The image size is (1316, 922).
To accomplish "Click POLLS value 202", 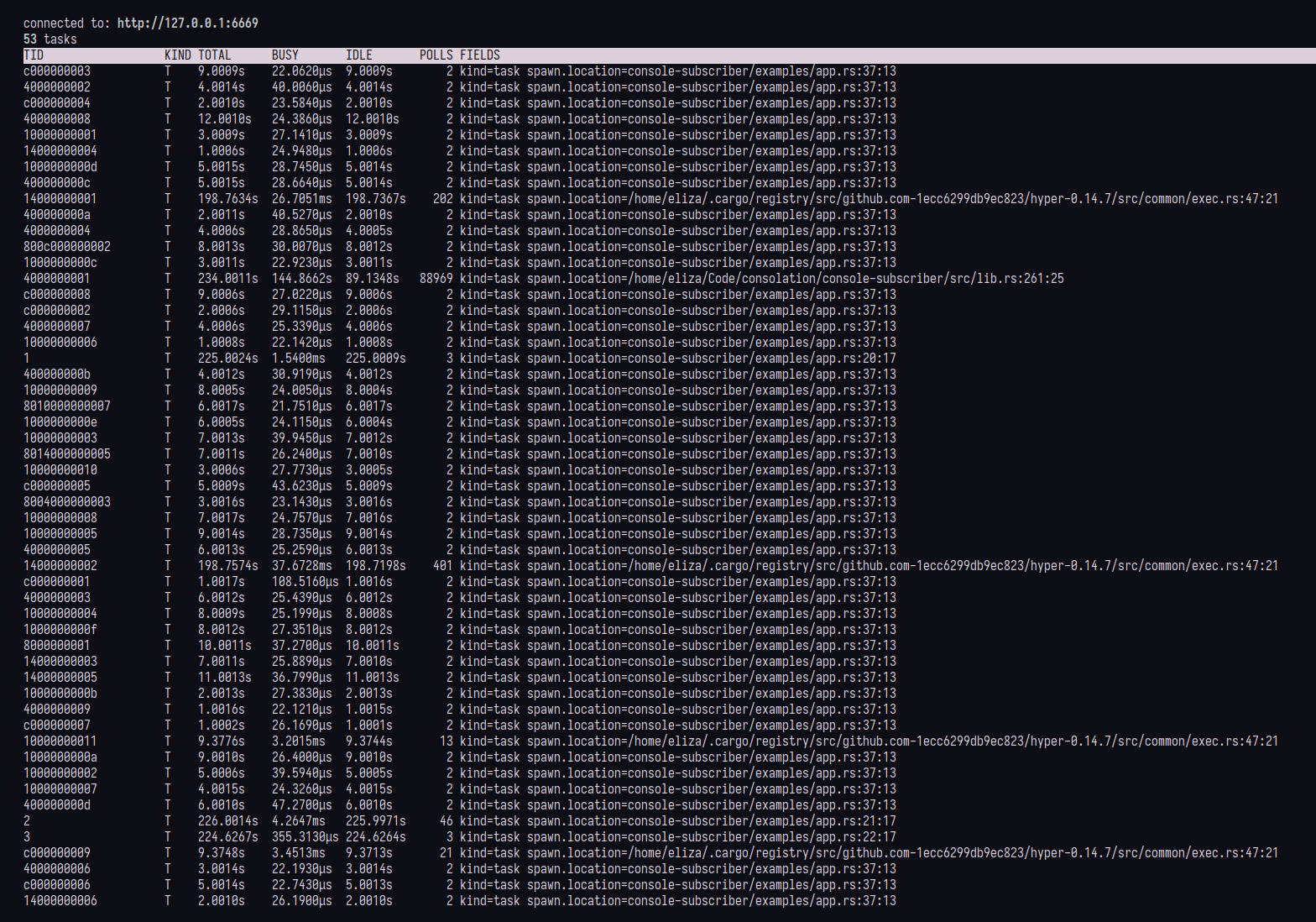I will tap(443, 199).
